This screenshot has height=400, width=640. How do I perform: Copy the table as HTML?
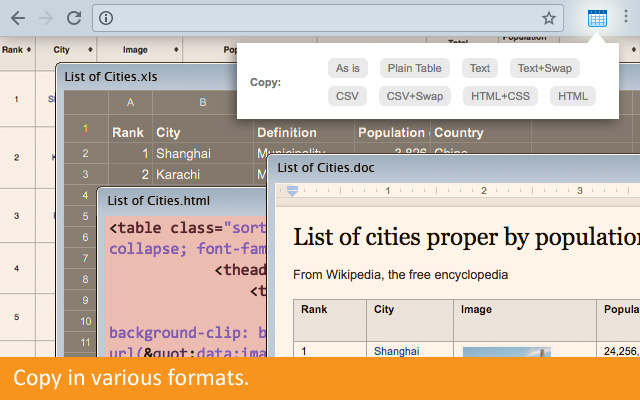click(573, 96)
